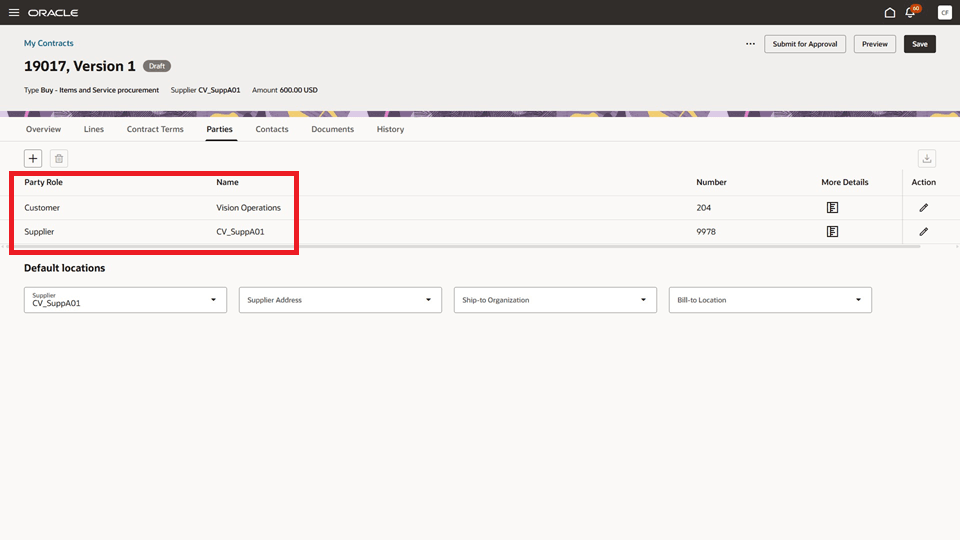Switch to the Documents tab
Screen dimensions: 960x540
(x=332, y=129)
